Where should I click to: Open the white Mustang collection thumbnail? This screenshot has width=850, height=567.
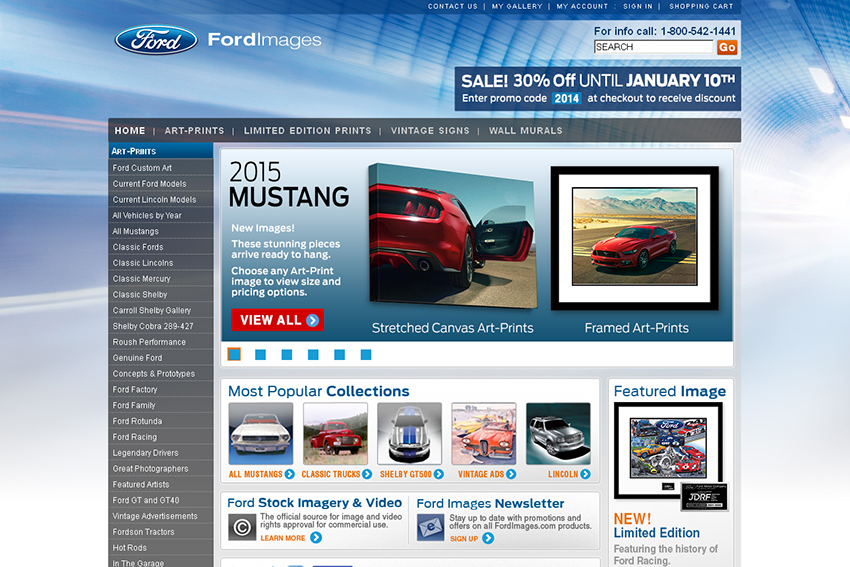[261, 434]
